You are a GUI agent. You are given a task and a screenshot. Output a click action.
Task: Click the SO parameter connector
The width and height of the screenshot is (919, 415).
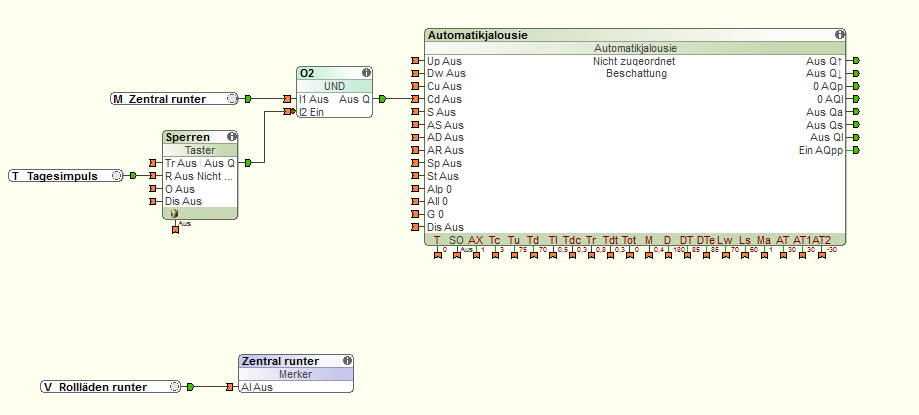coord(457,255)
